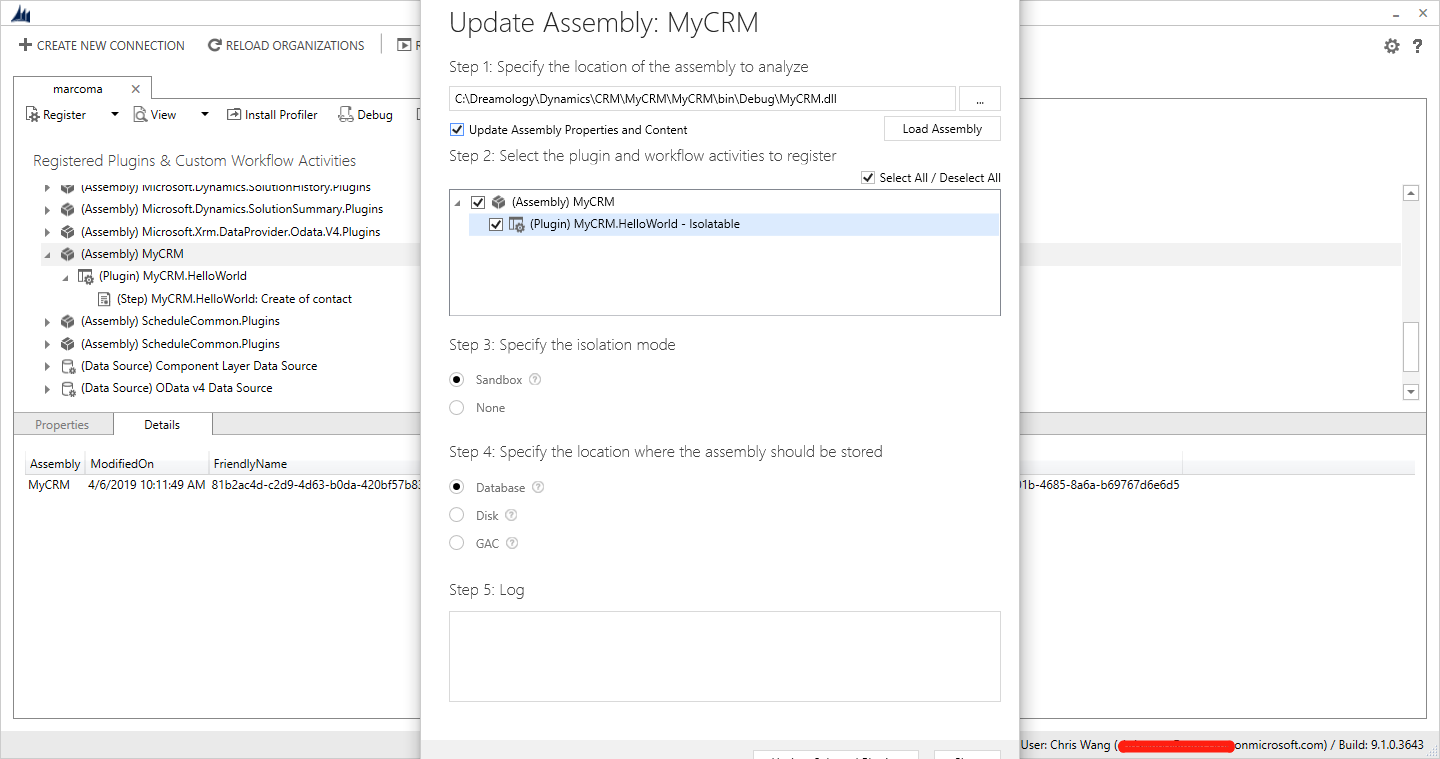Click the assembly cube icon beside MyCRM
The height and width of the screenshot is (759, 1440).
point(66,253)
